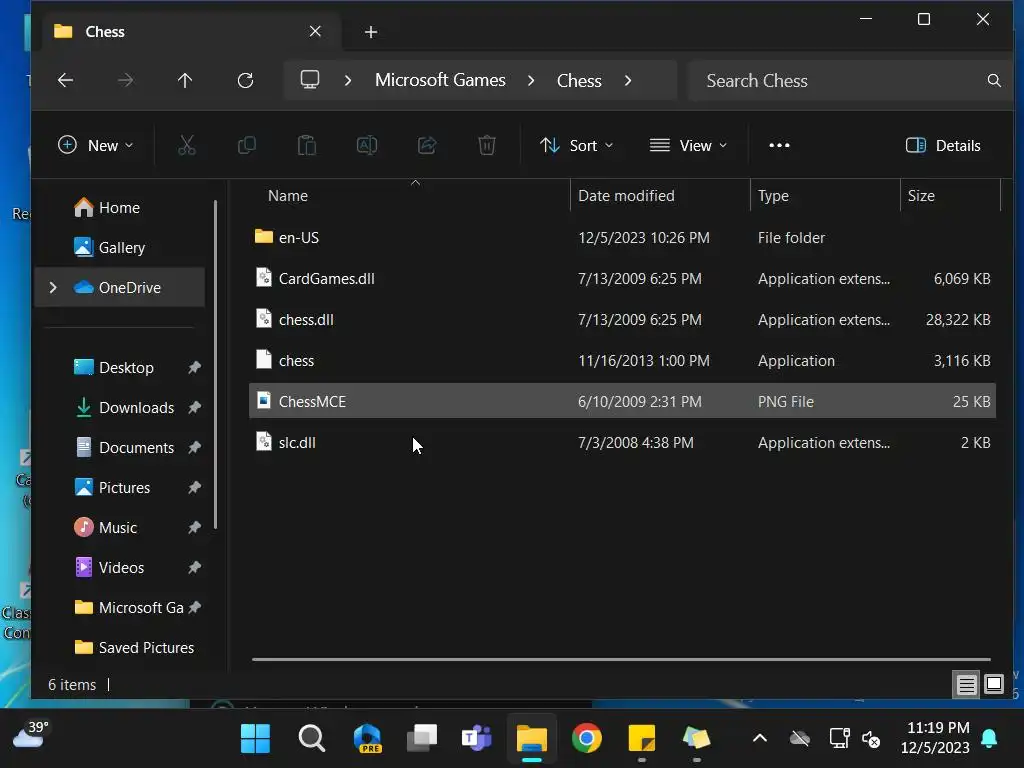Open the New dropdown menu

point(95,145)
